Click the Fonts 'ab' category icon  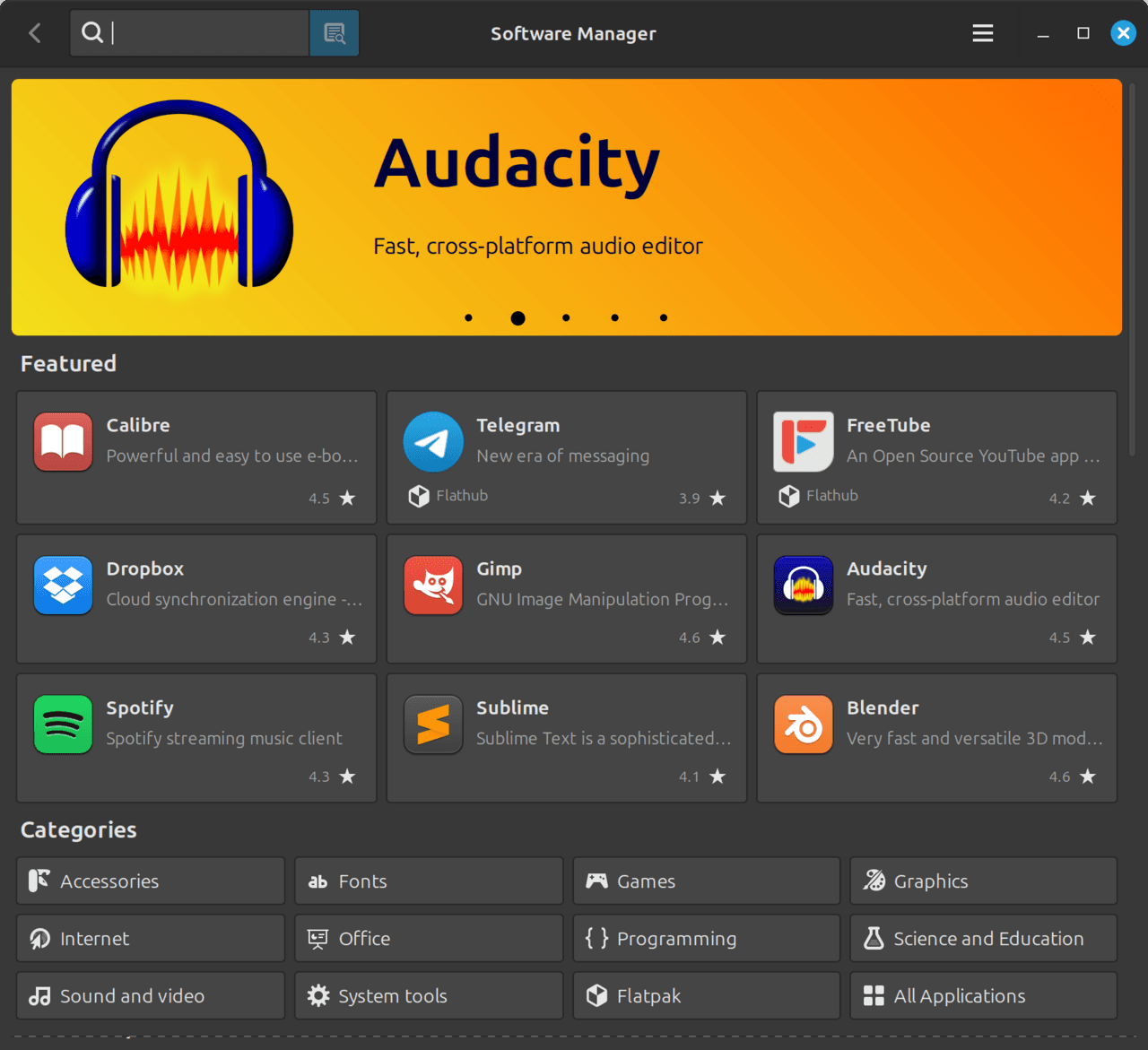point(318,881)
